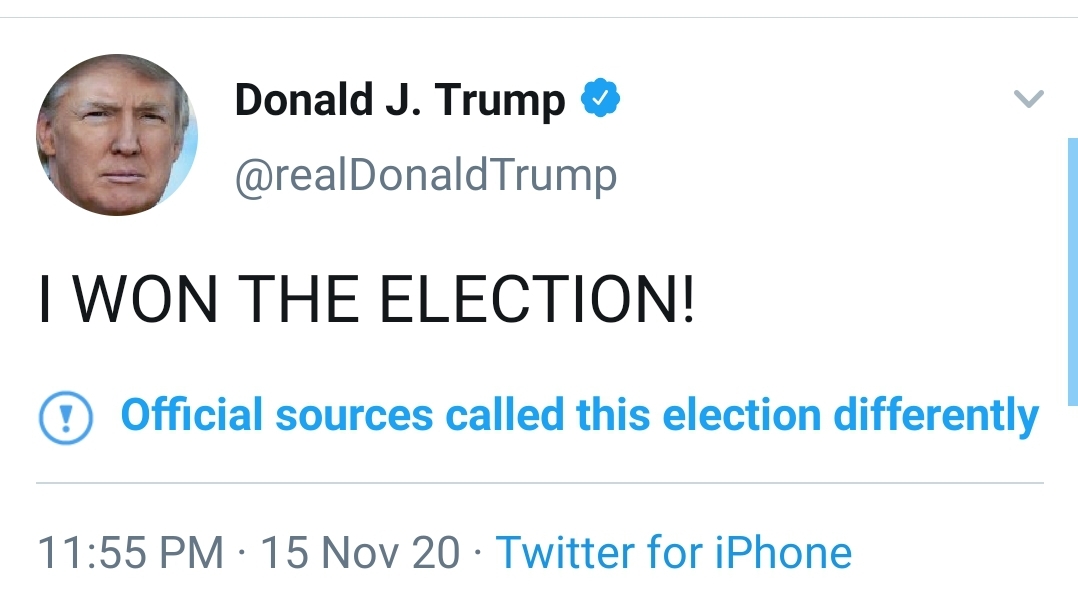
Task: Click the divider line below the warning label
Action: point(540,483)
